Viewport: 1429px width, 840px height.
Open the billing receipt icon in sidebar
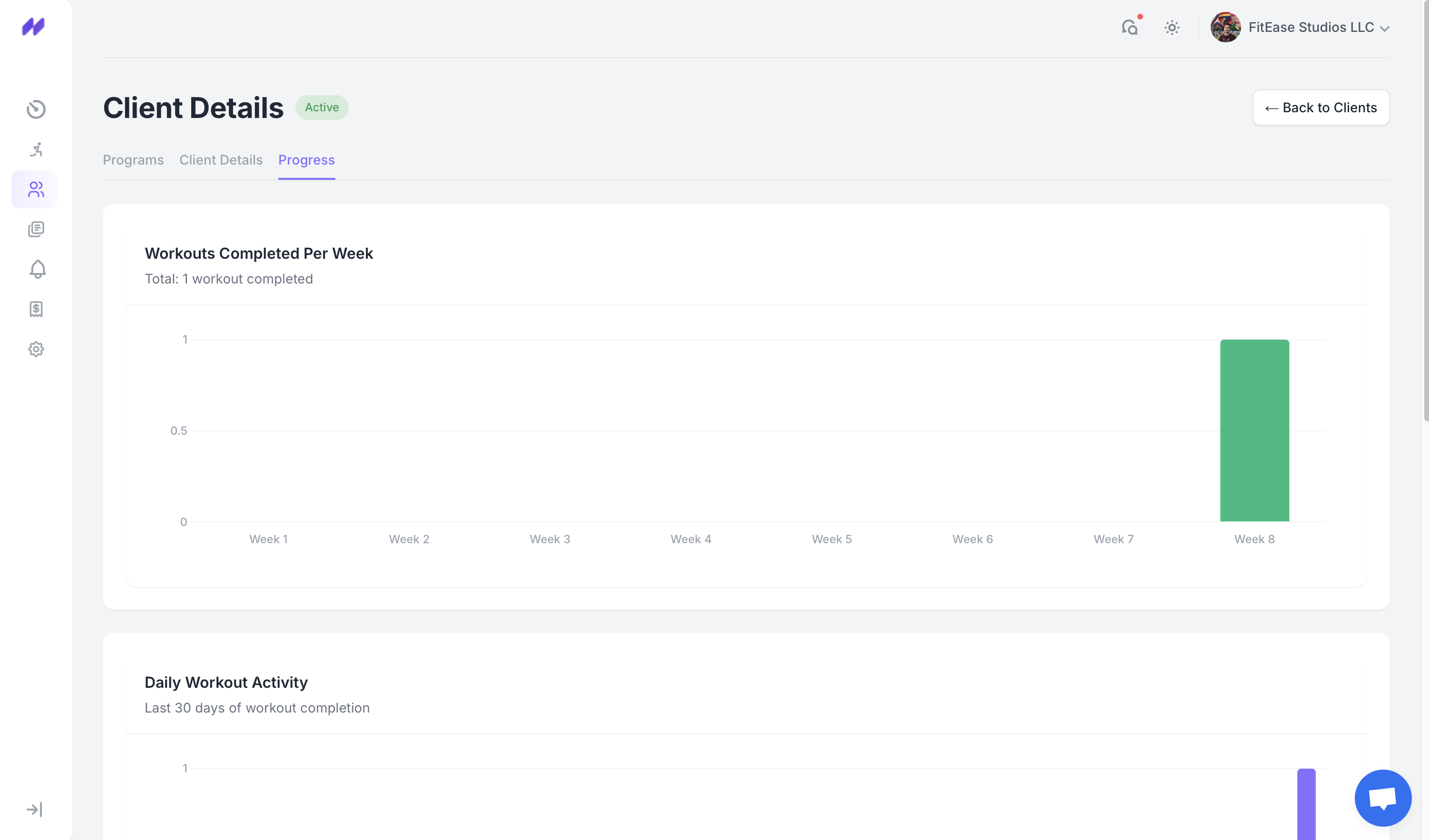pos(36,309)
